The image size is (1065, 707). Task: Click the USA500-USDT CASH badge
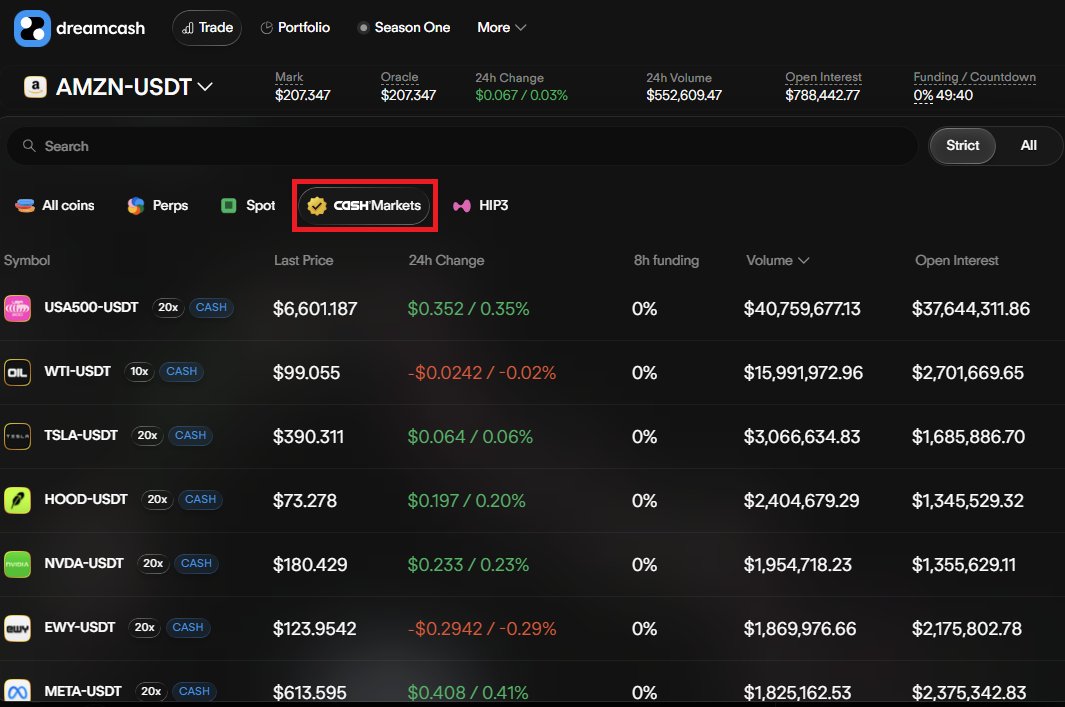coord(211,307)
